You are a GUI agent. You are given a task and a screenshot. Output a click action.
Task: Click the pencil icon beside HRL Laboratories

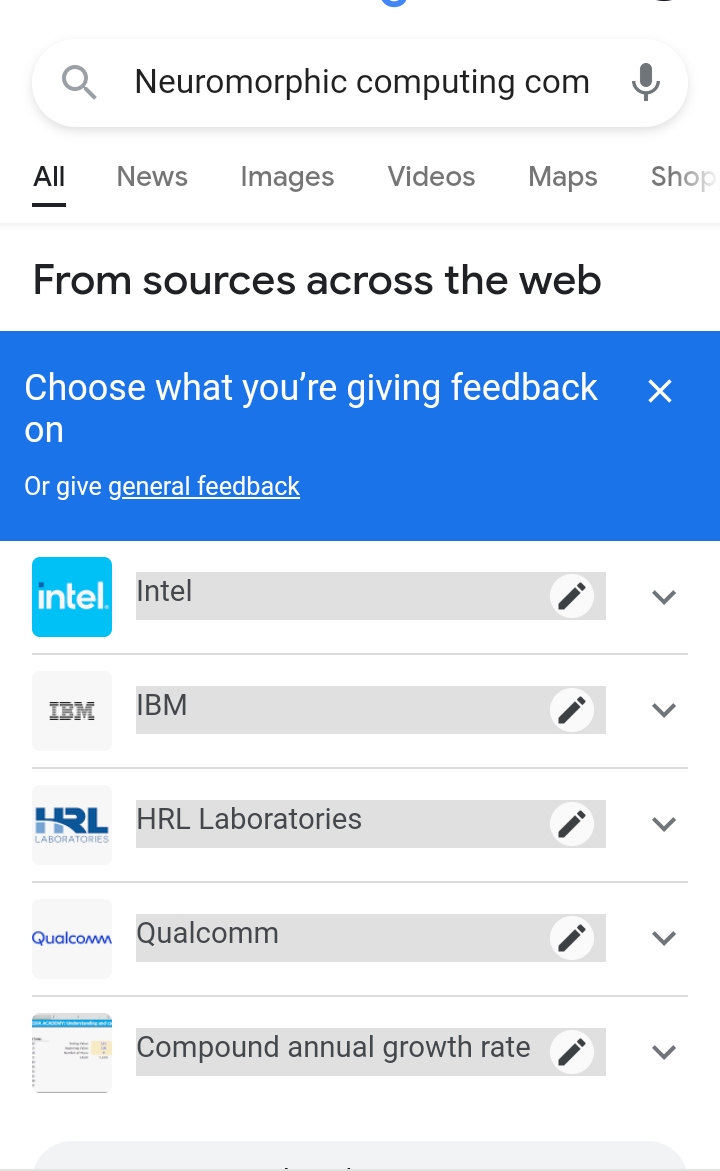point(572,824)
